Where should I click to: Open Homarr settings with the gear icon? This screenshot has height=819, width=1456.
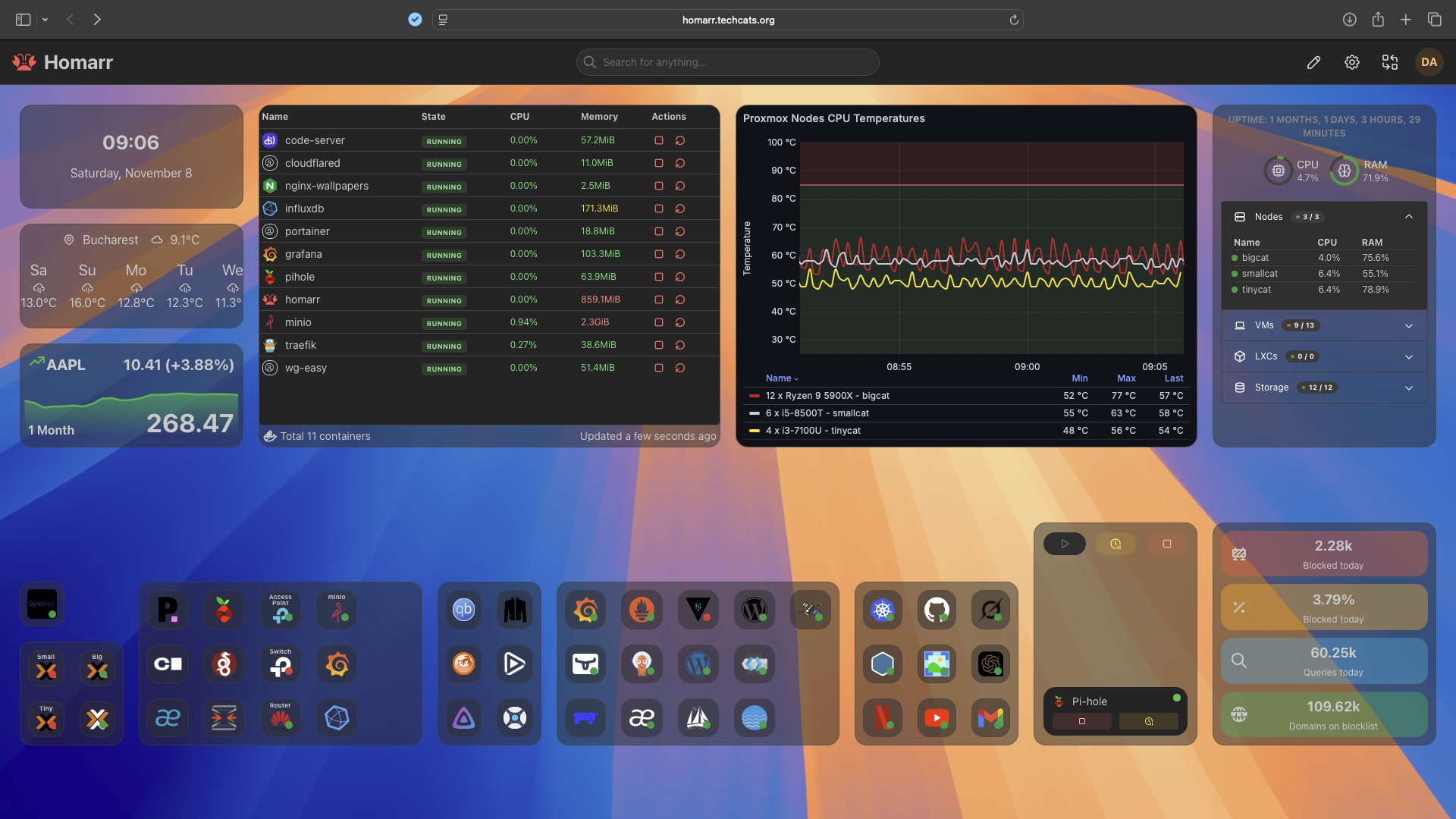click(x=1353, y=62)
